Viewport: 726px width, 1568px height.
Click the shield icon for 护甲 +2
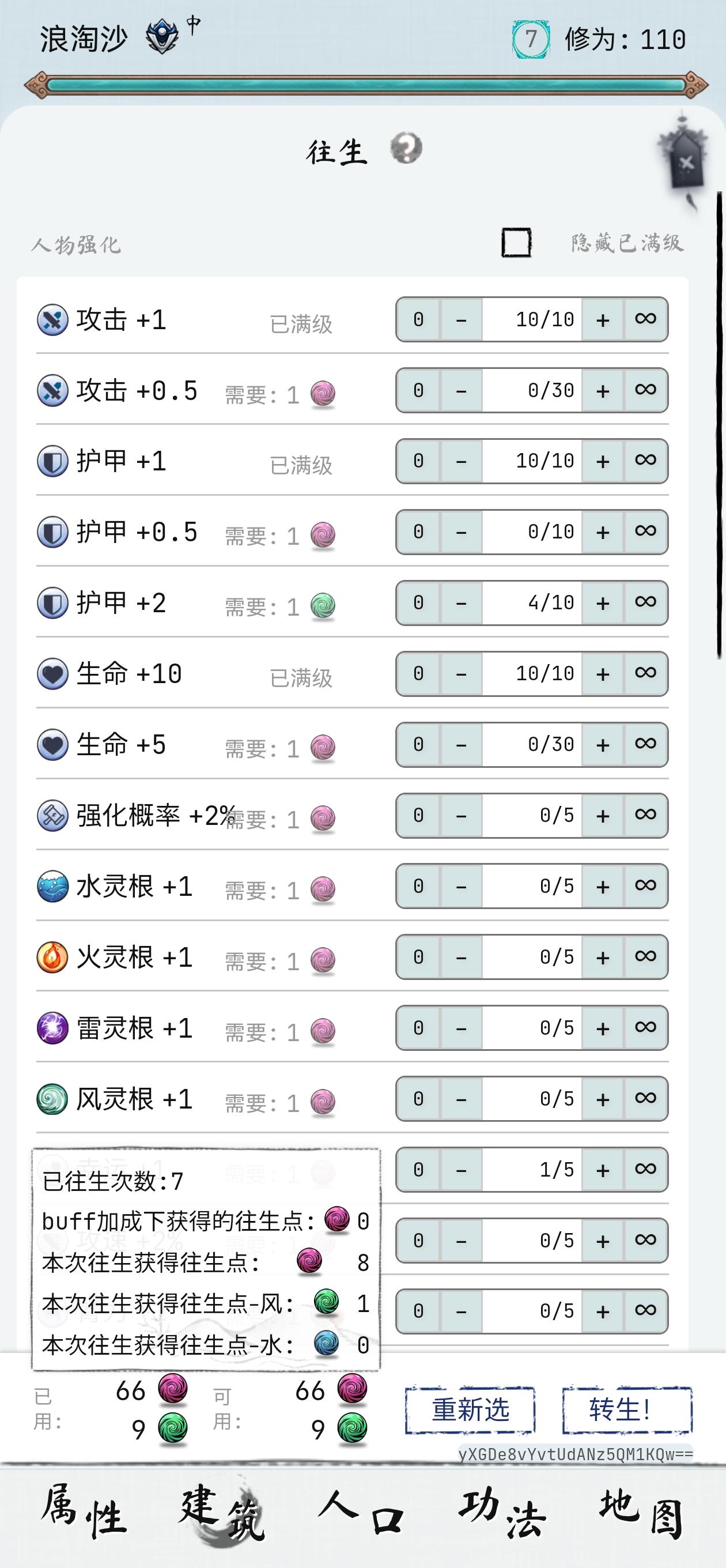(52, 604)
